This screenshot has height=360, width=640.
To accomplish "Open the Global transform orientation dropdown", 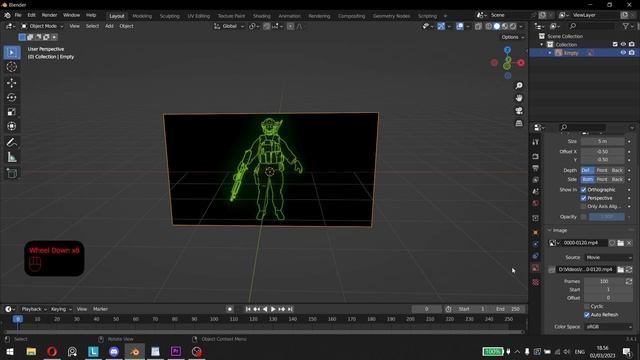I will click(x=229, y=26).
